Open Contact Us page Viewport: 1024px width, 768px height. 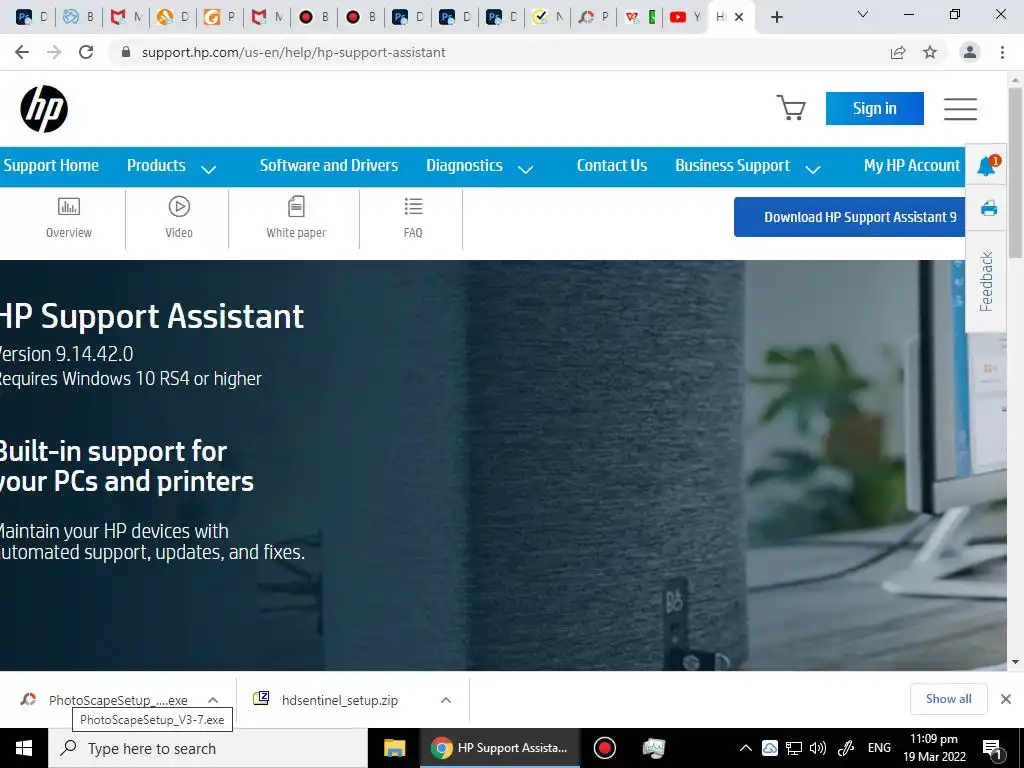(612, 165)
